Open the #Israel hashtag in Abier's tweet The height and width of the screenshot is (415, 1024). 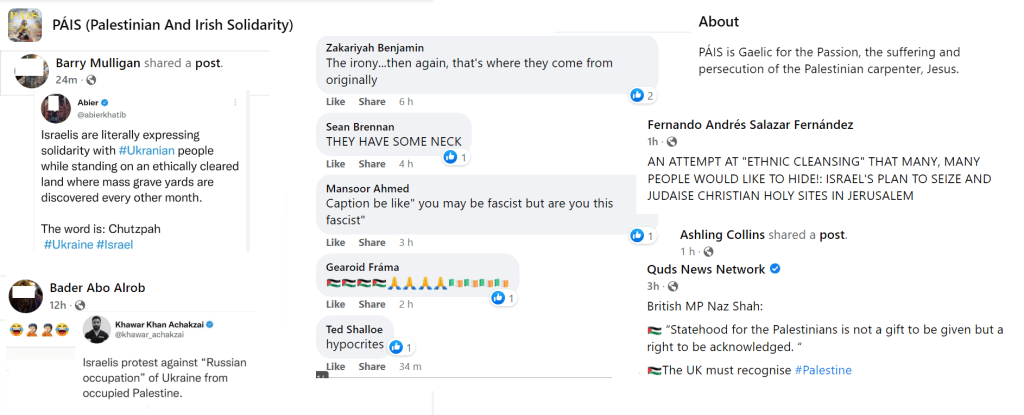pos(116,244)
